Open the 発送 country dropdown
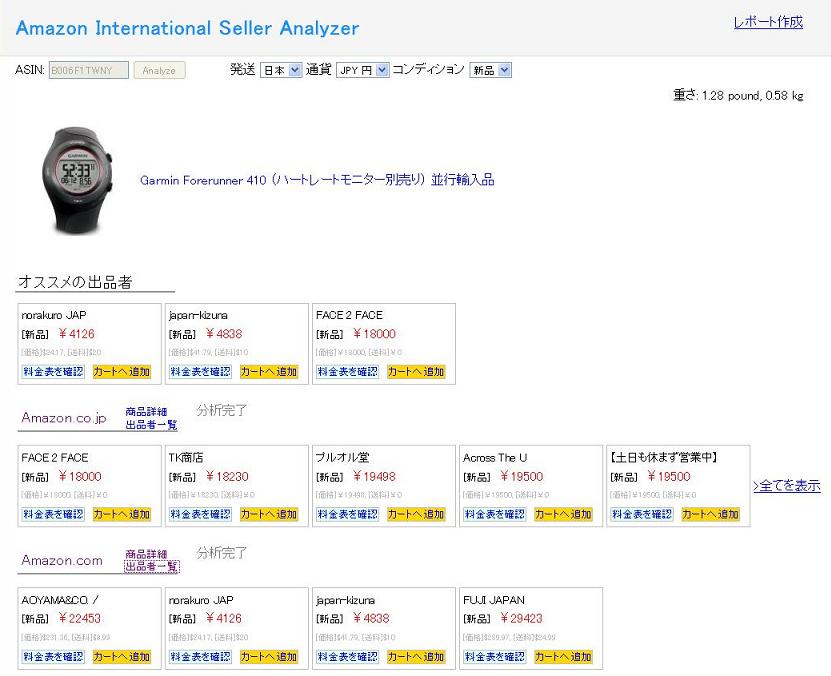The height and width of the screenshot is (676, 831). 281,70
